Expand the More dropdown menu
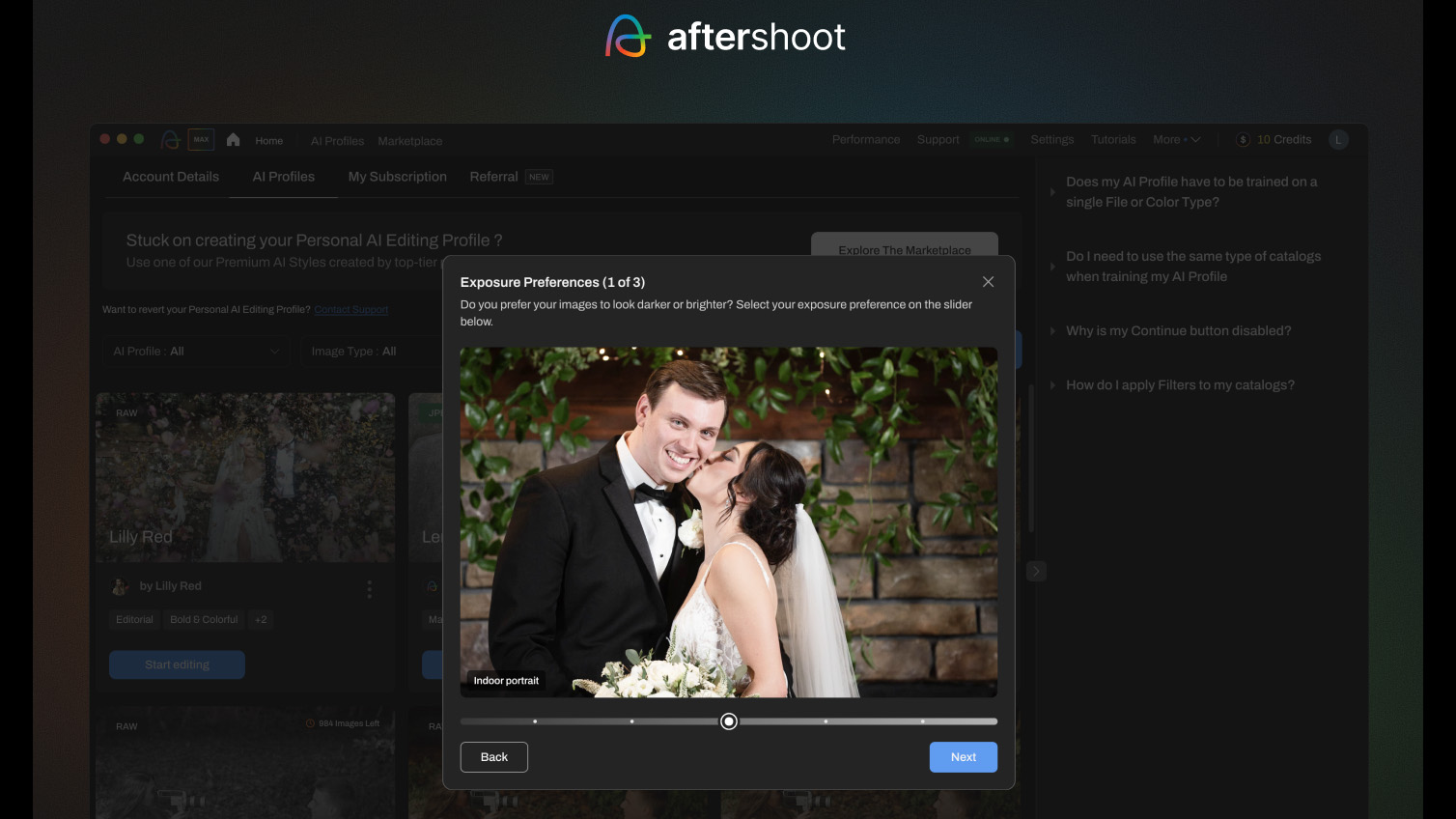Screen dimensions: 1456x819 tap(1176, 140)
